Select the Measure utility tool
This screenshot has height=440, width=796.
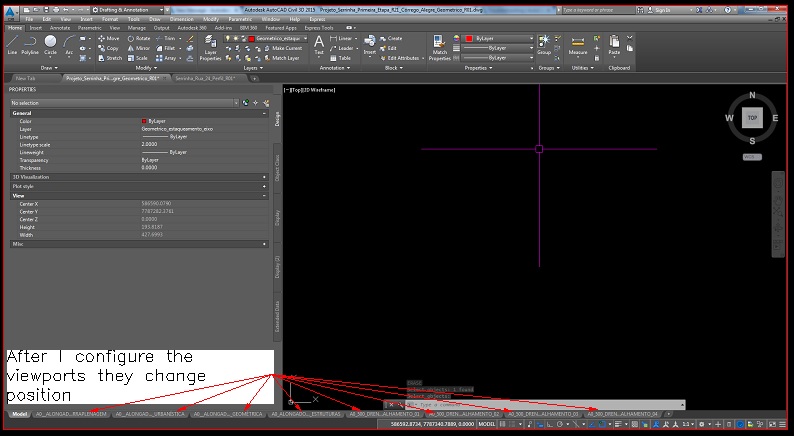(x=578, y=42)
